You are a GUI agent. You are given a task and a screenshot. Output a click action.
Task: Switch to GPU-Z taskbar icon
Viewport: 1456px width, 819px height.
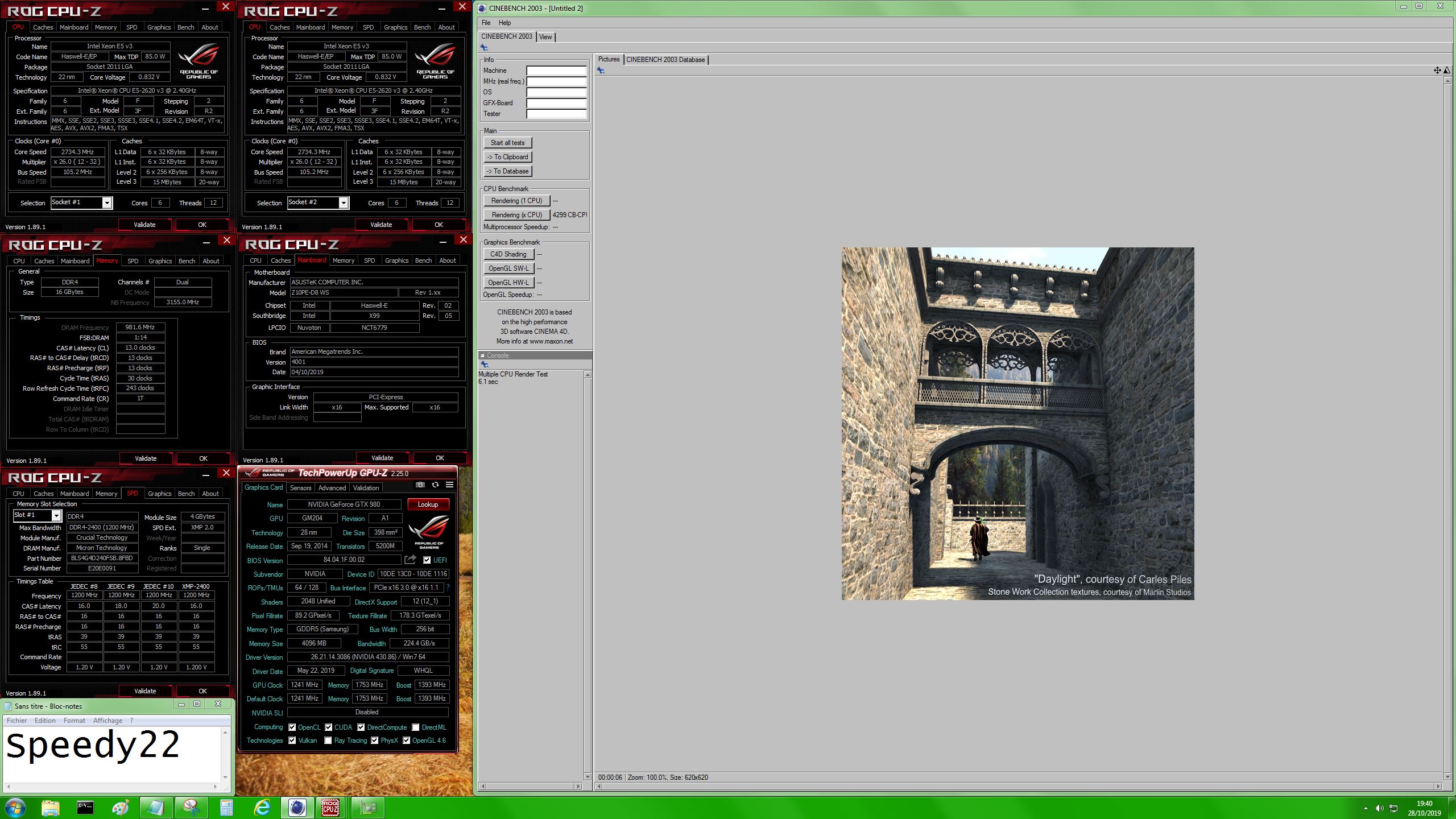tap(367, 807)
